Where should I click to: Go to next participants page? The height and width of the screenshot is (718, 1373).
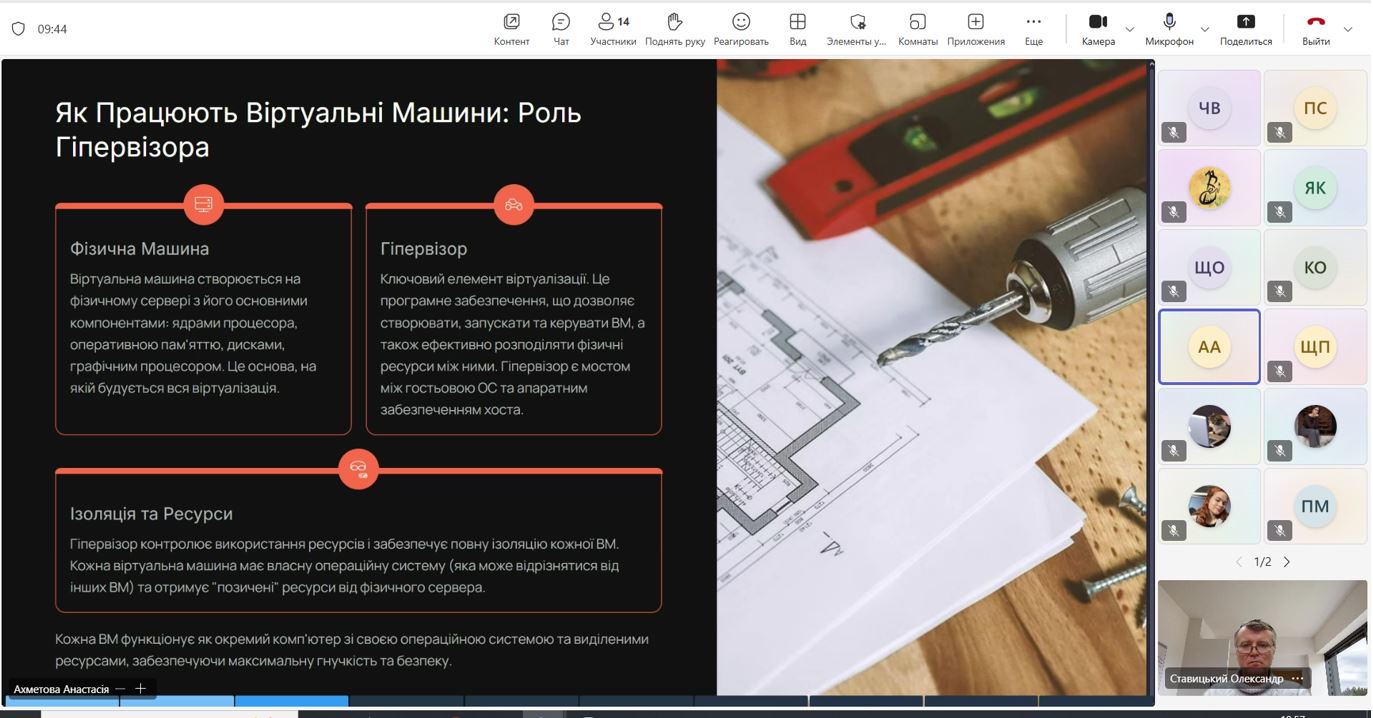[1287, 562]
